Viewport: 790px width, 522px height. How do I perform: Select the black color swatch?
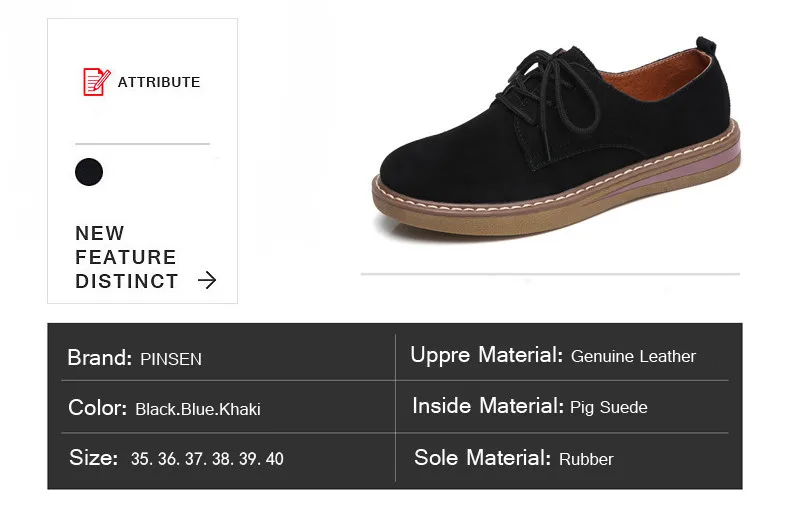(x=89, y=172)
